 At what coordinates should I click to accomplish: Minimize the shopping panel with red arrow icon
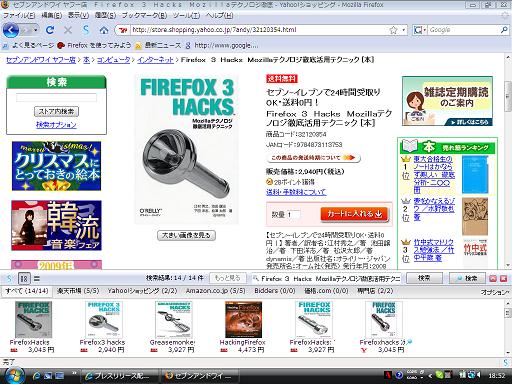493,278
